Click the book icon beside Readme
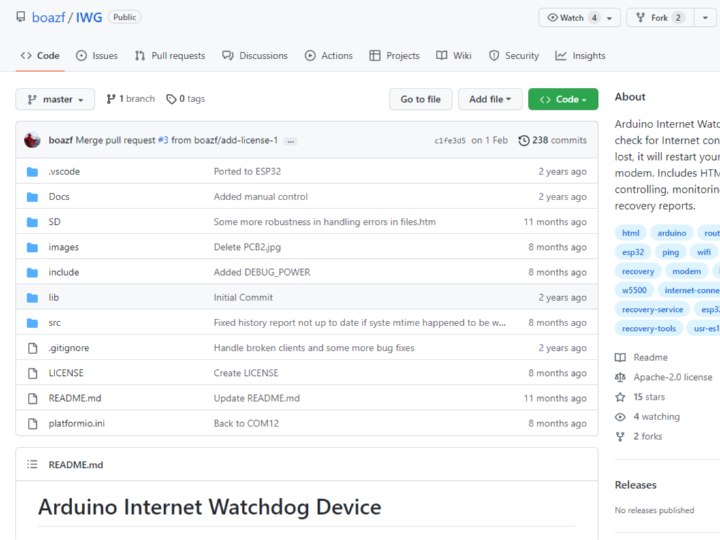The width and height of the screenshot is (720, 540). tap(620, 357)
